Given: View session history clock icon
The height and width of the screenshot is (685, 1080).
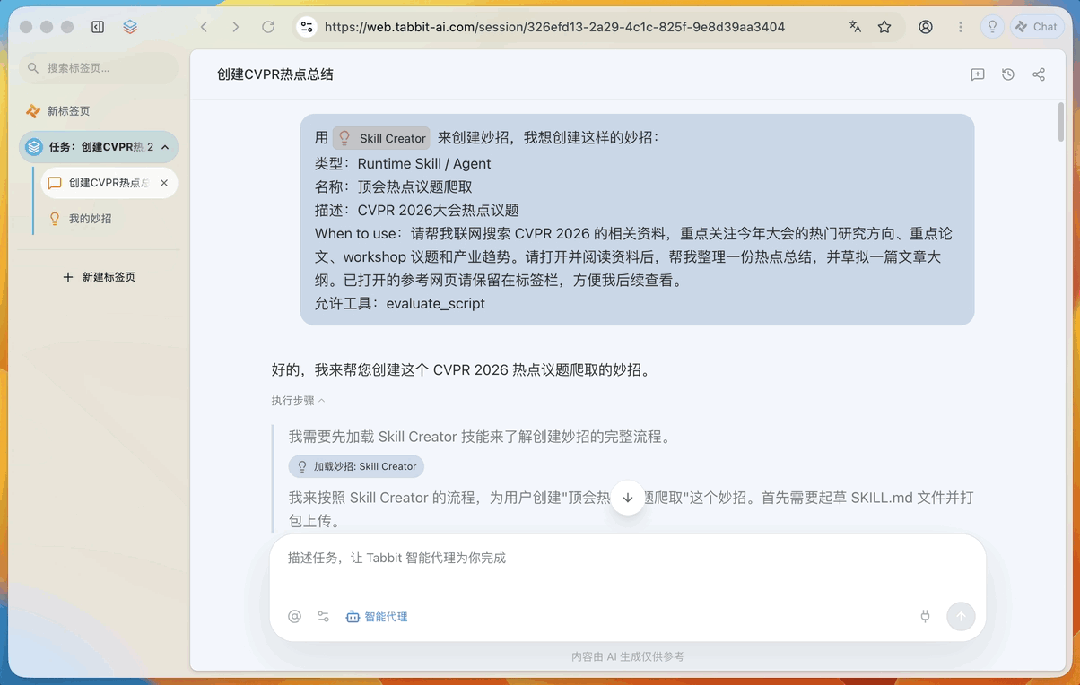Looking at the screenshot, I should (1008, 74).
